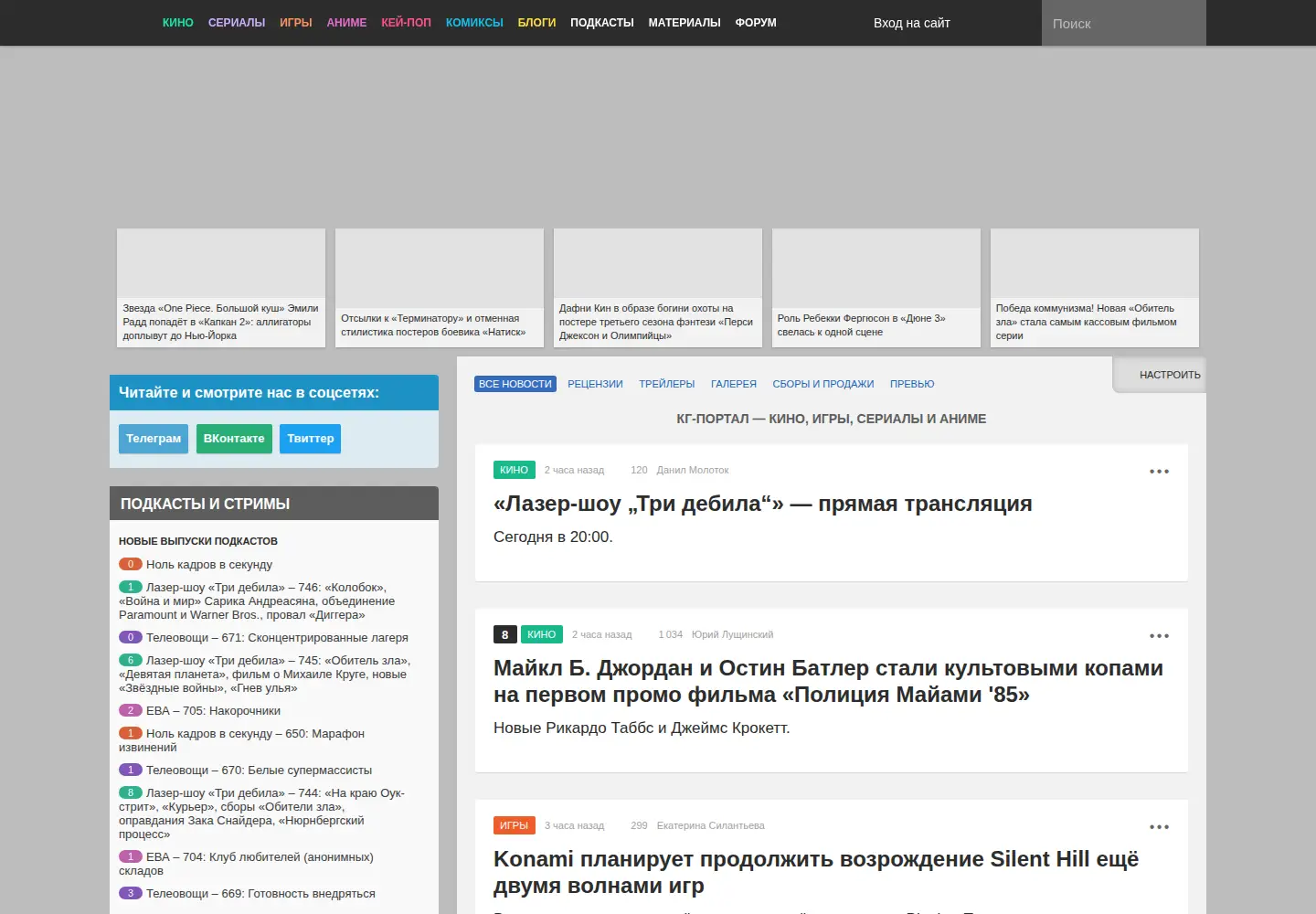Click the Вход на сайт login link

(x=912, y=23)
